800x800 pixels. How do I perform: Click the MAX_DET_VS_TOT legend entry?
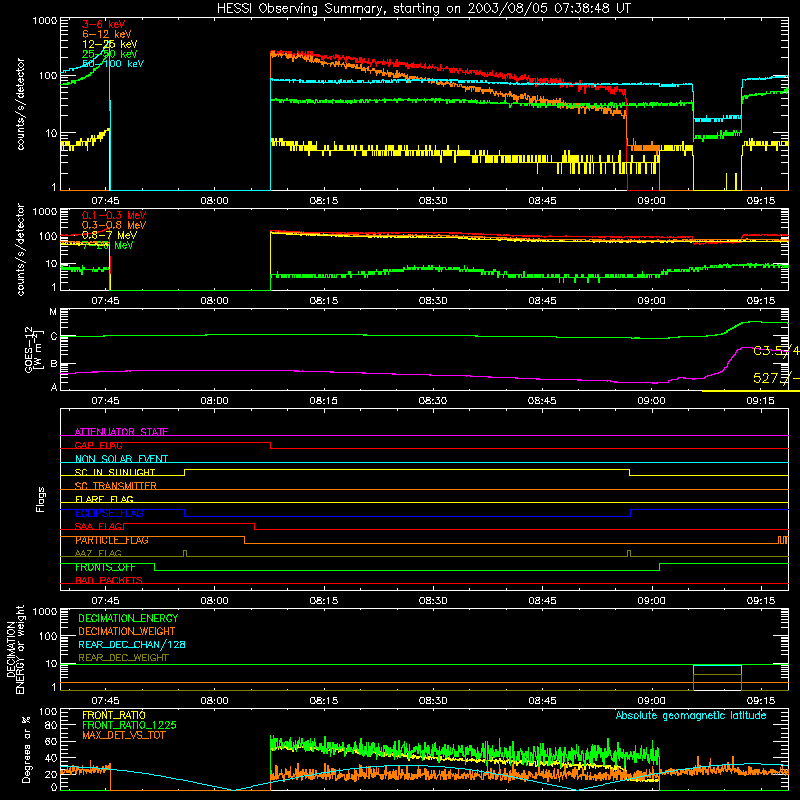pos(124,735)
